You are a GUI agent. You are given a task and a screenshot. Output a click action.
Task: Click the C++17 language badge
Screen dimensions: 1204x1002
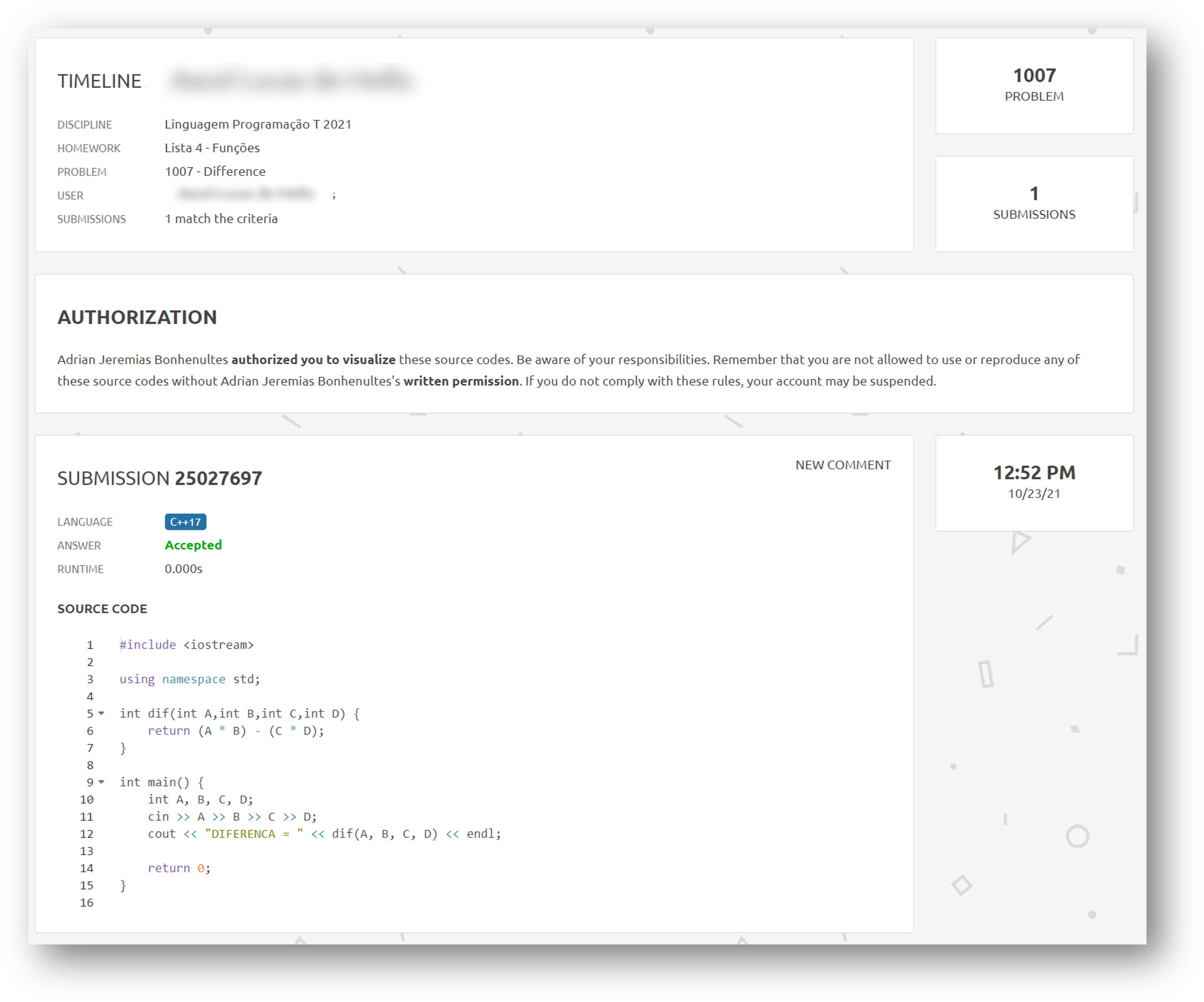(x=185, y=522)
